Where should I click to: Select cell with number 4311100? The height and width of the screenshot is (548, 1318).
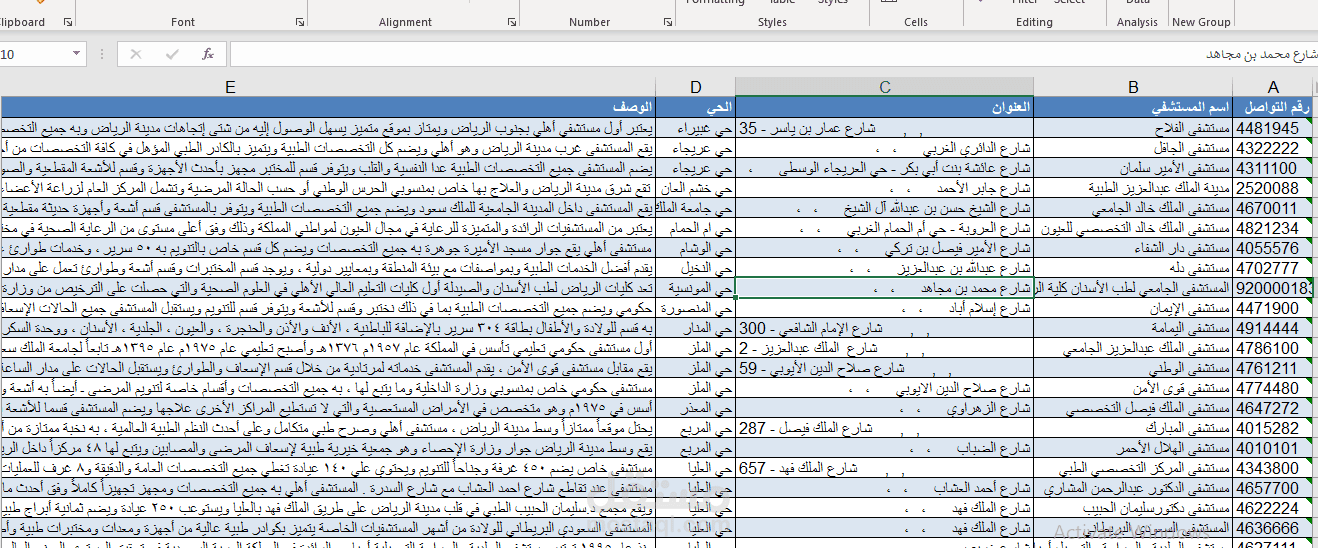[1272, 168]
